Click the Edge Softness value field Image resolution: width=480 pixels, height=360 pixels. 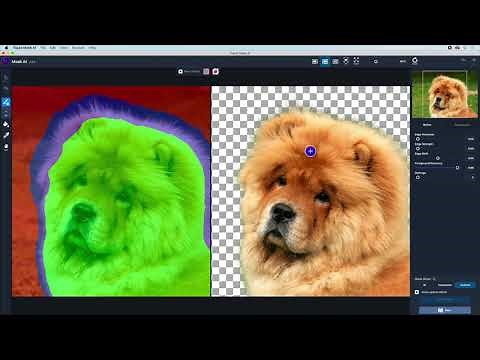(x=471, y=139)
